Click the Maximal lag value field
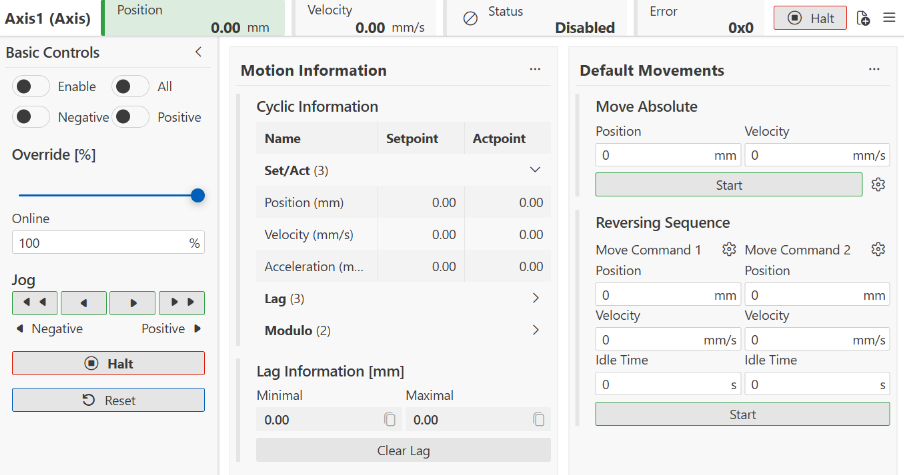 pyautogui.click(x=478, y=420)
